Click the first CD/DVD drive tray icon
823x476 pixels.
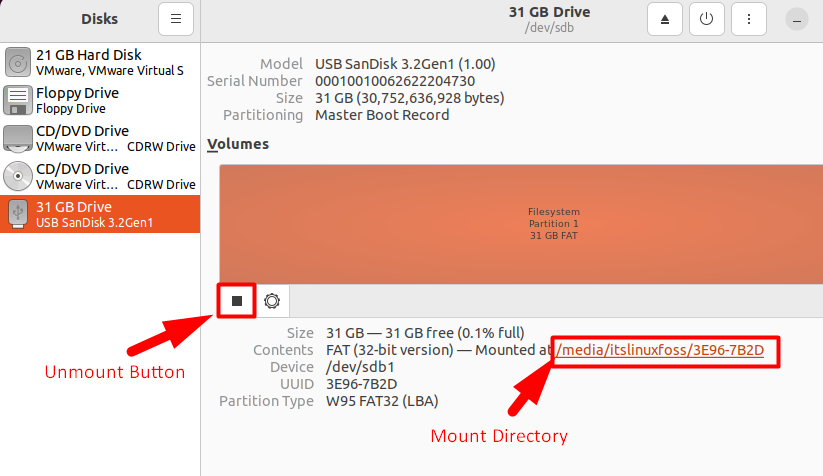click(18, 138)
